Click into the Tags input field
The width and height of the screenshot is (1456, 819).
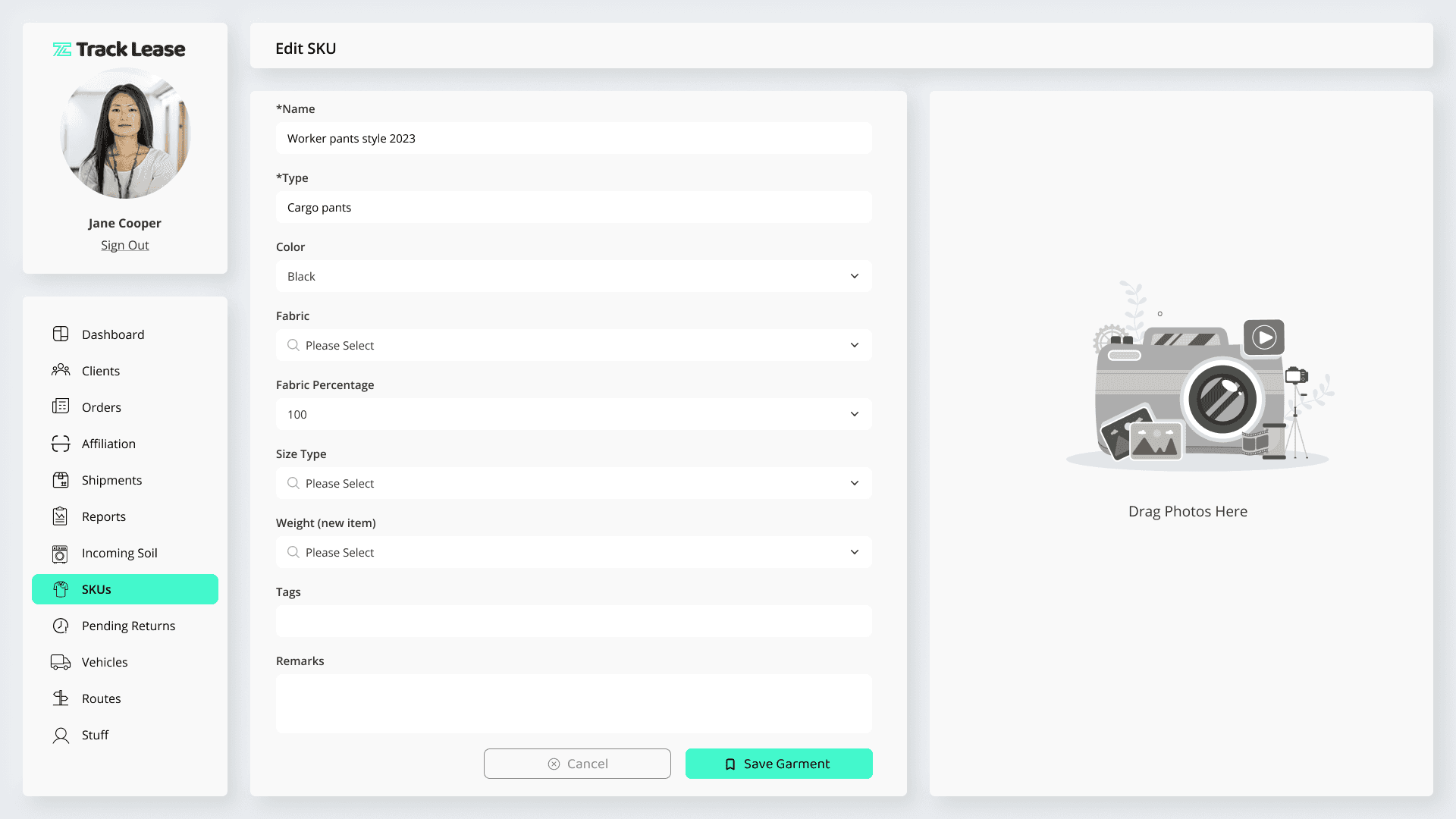573,622
